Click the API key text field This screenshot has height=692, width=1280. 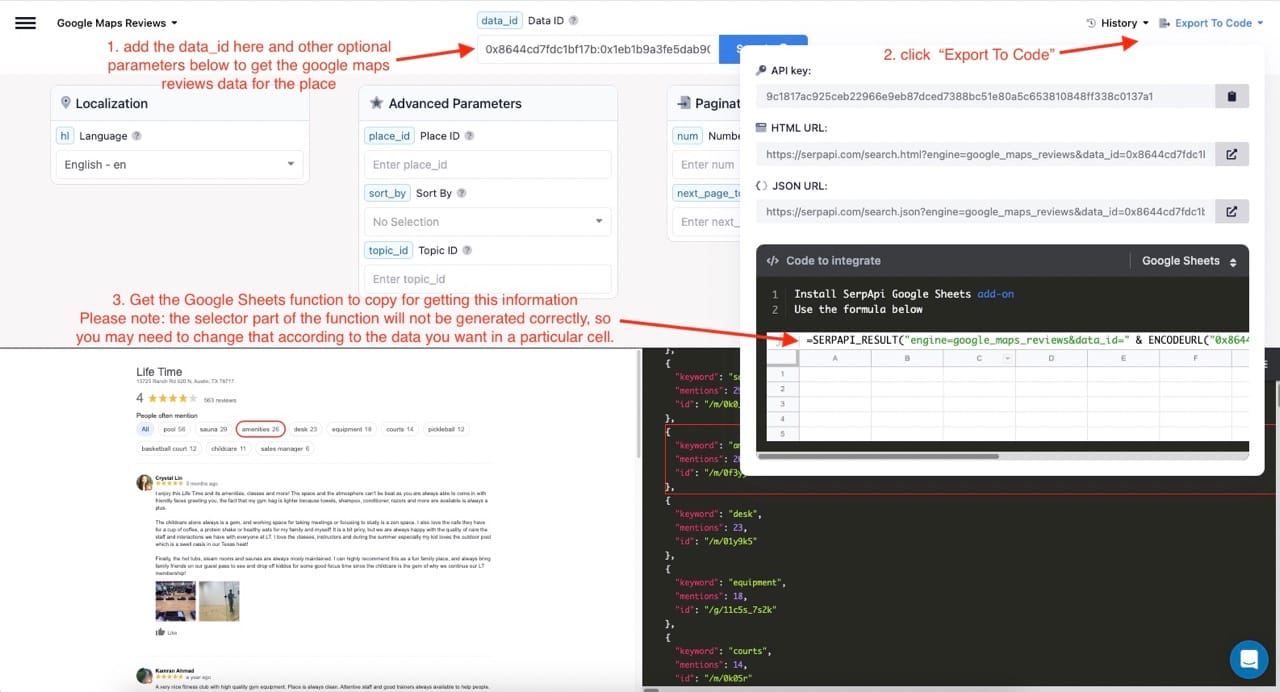click(x=985, y=96)
